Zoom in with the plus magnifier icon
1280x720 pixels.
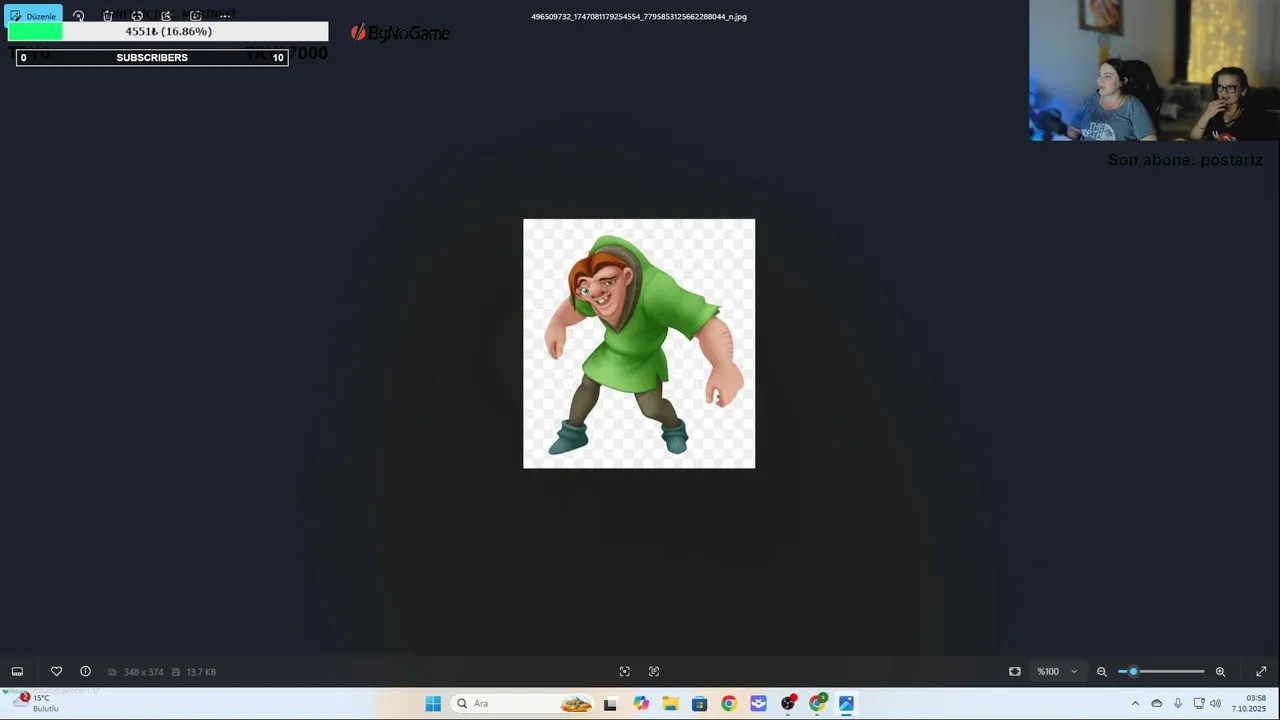click(x=1220, y=672)
